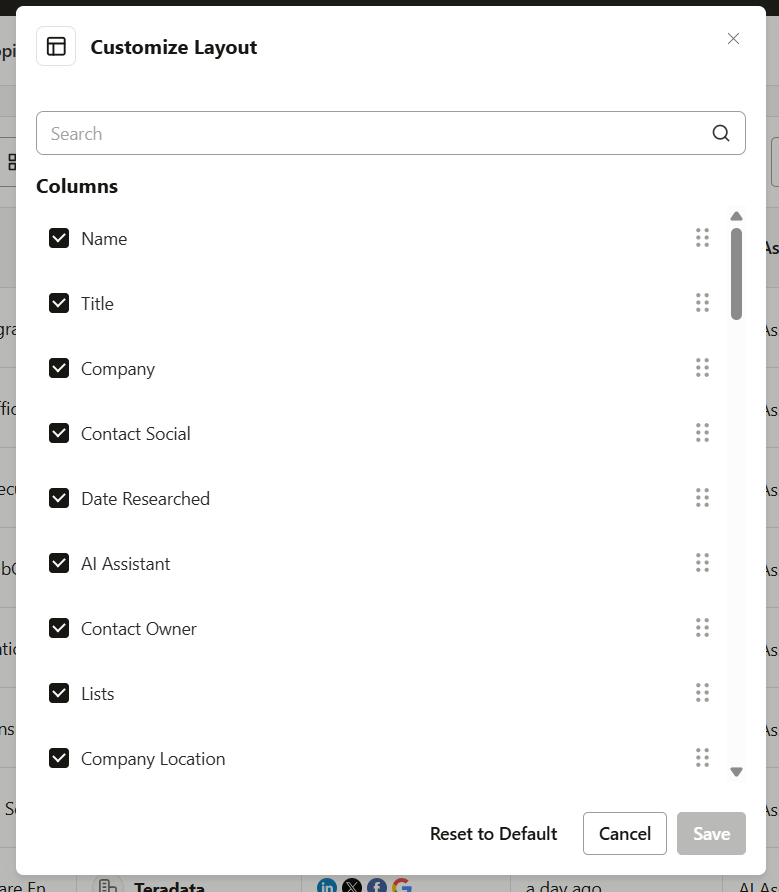Close the Customize Layout dialog
Screen dimensions: 779x892
pos(733,38)
